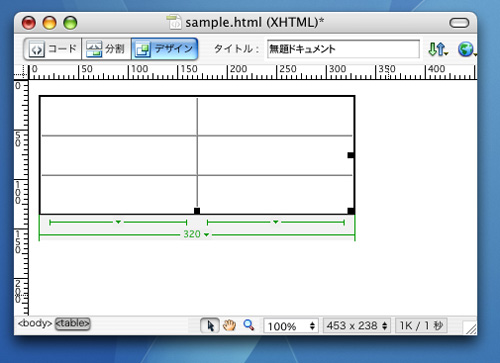
Task: Click the yellow minimize window button
Action: coord(49,23)
